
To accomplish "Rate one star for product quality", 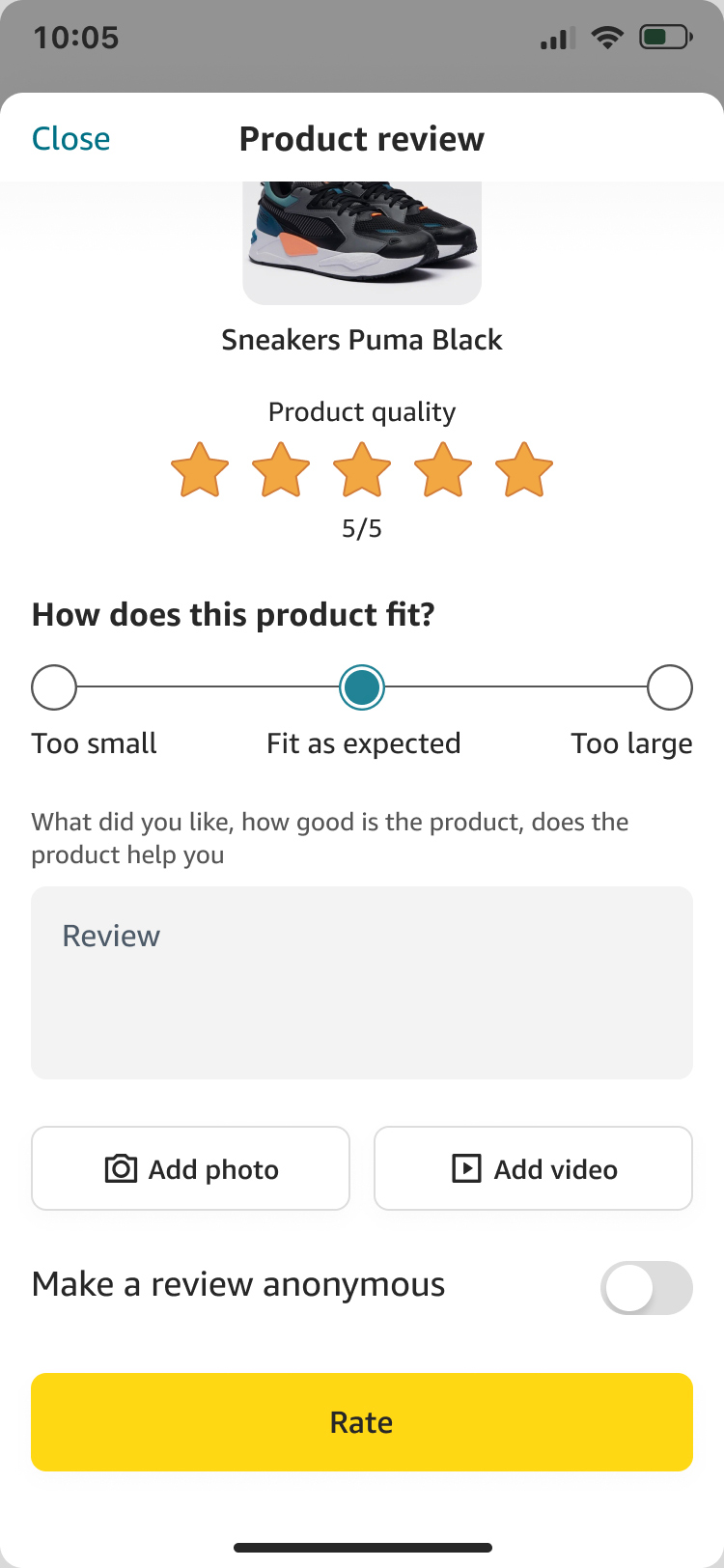I will [x=200, y=470].
